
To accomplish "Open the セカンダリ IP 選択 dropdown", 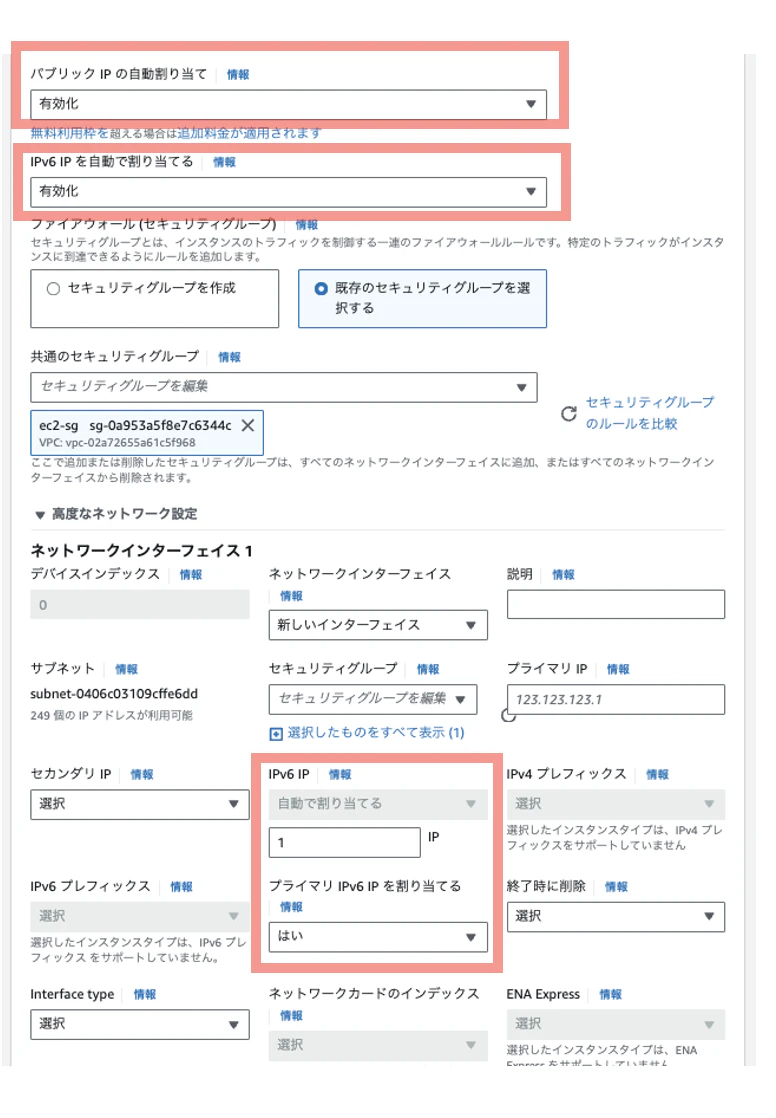I will (x=140, y=804).
